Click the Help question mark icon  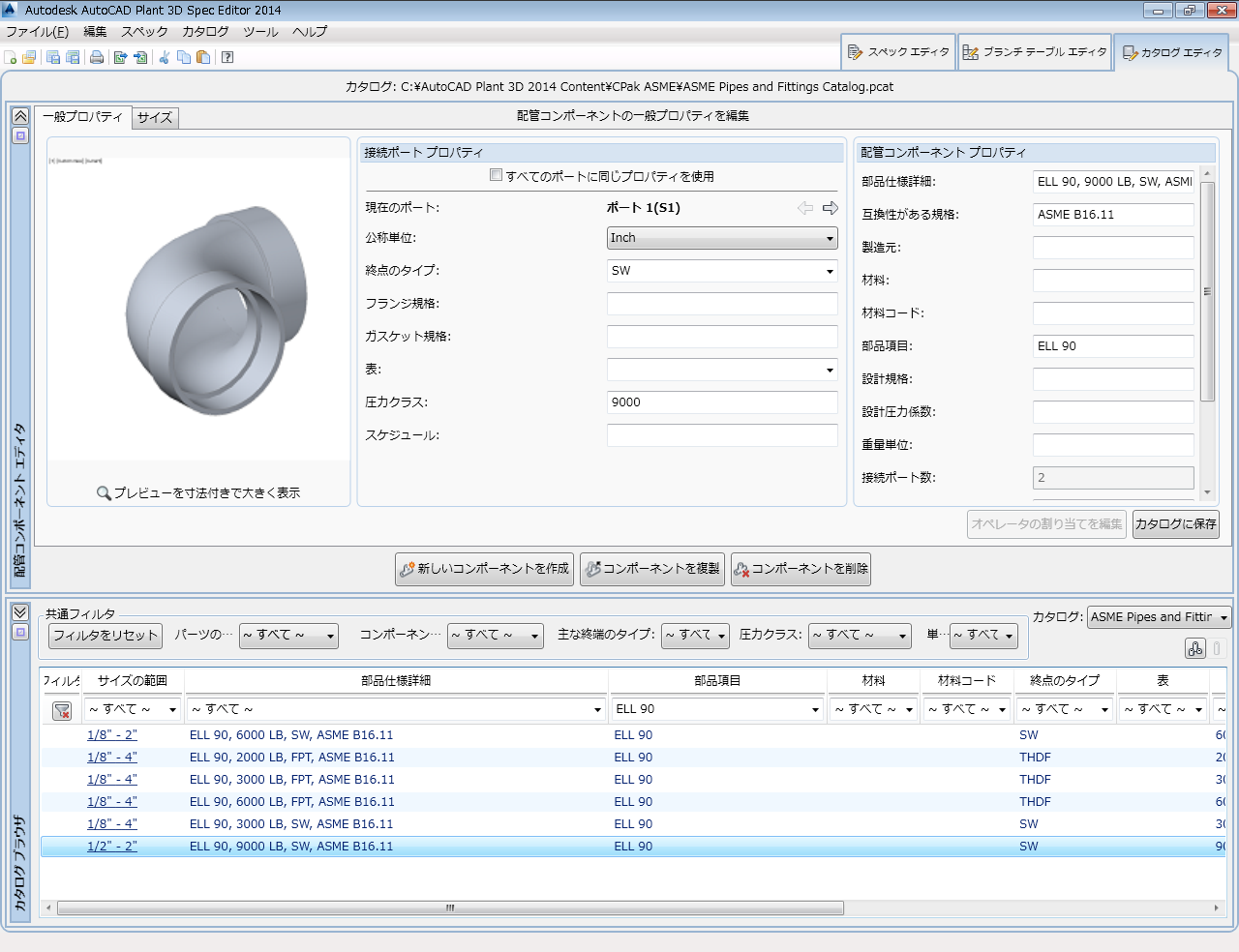click(x=227, y=57)
